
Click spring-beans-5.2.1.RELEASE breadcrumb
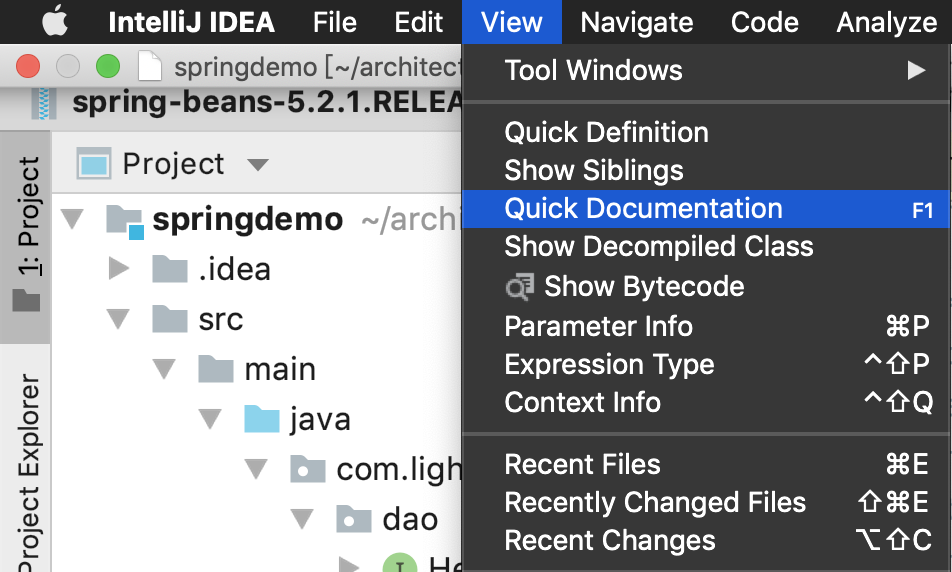[x=267, y=102]
